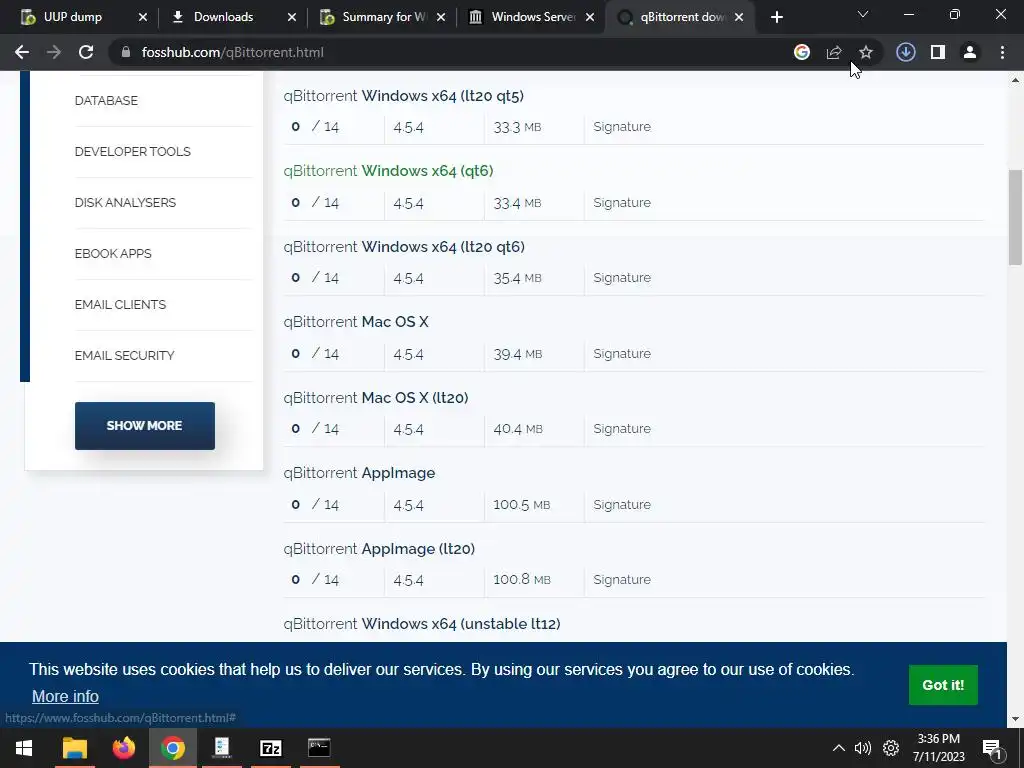Download qBittorrent AppImage
The width and height of the screenshot is (1024, 768).
(359, 473)
